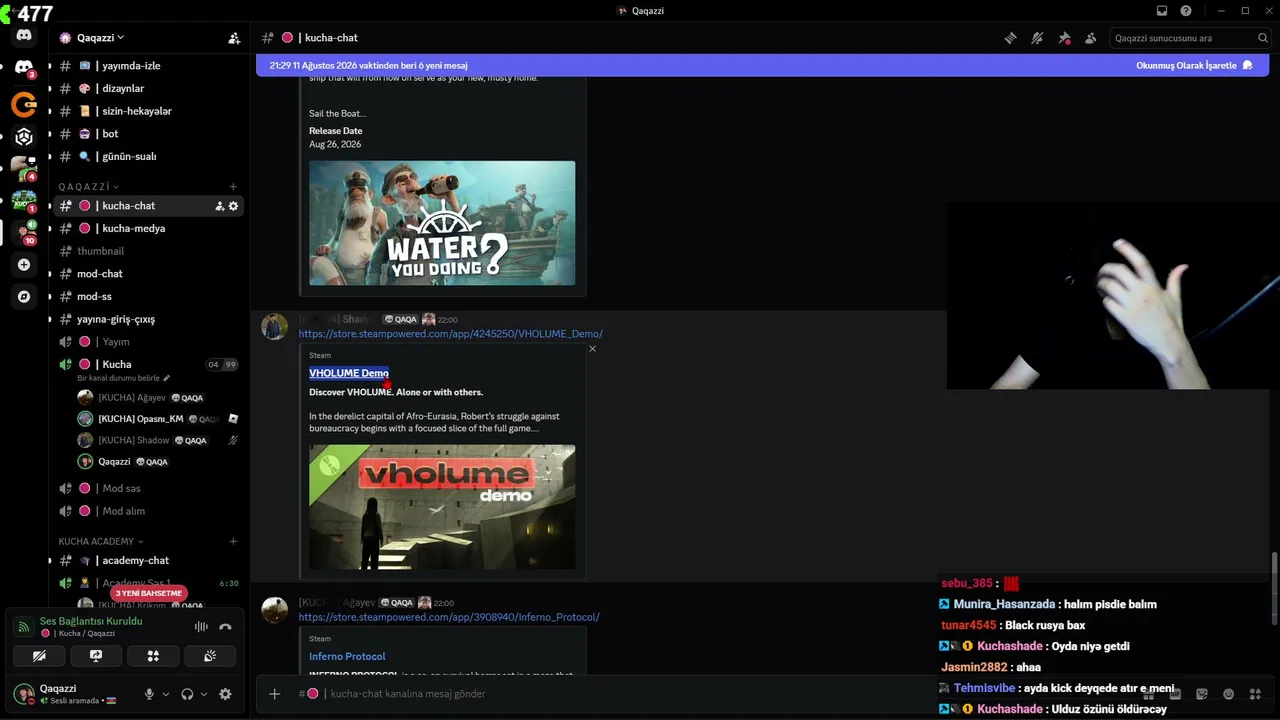This screenshot has width=1280, height=720.
Task: Open microphone input options arrow
Action: pyautogui.click(x=165, y=694)
